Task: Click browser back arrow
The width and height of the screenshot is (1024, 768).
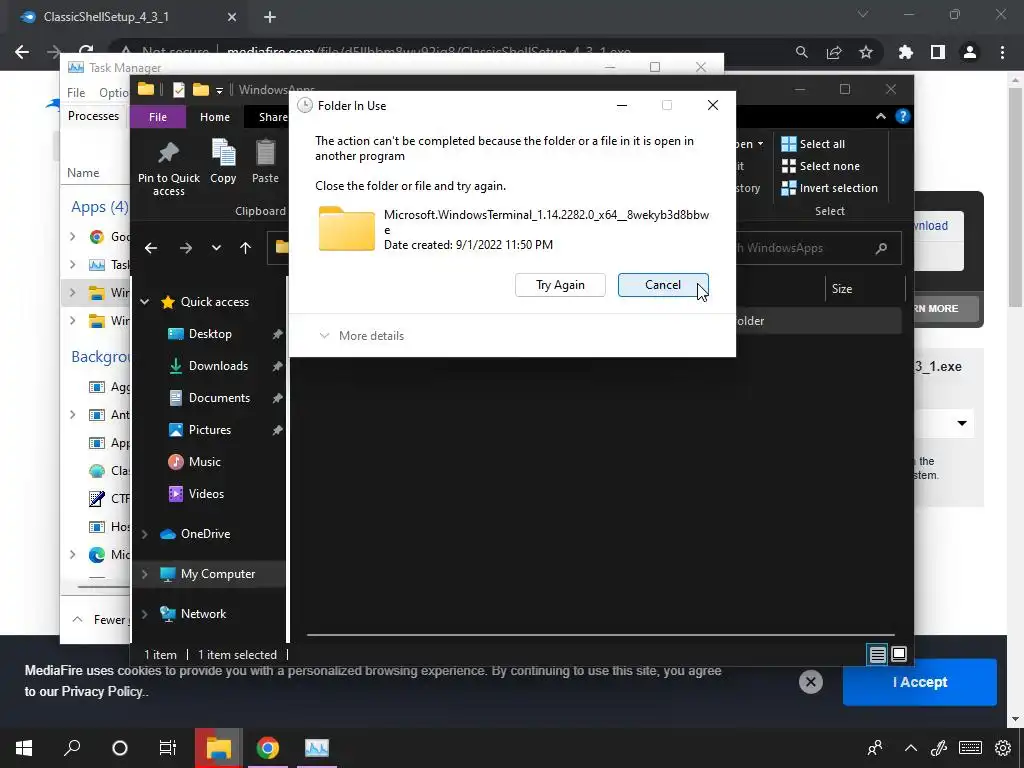Action: point(22,52)
